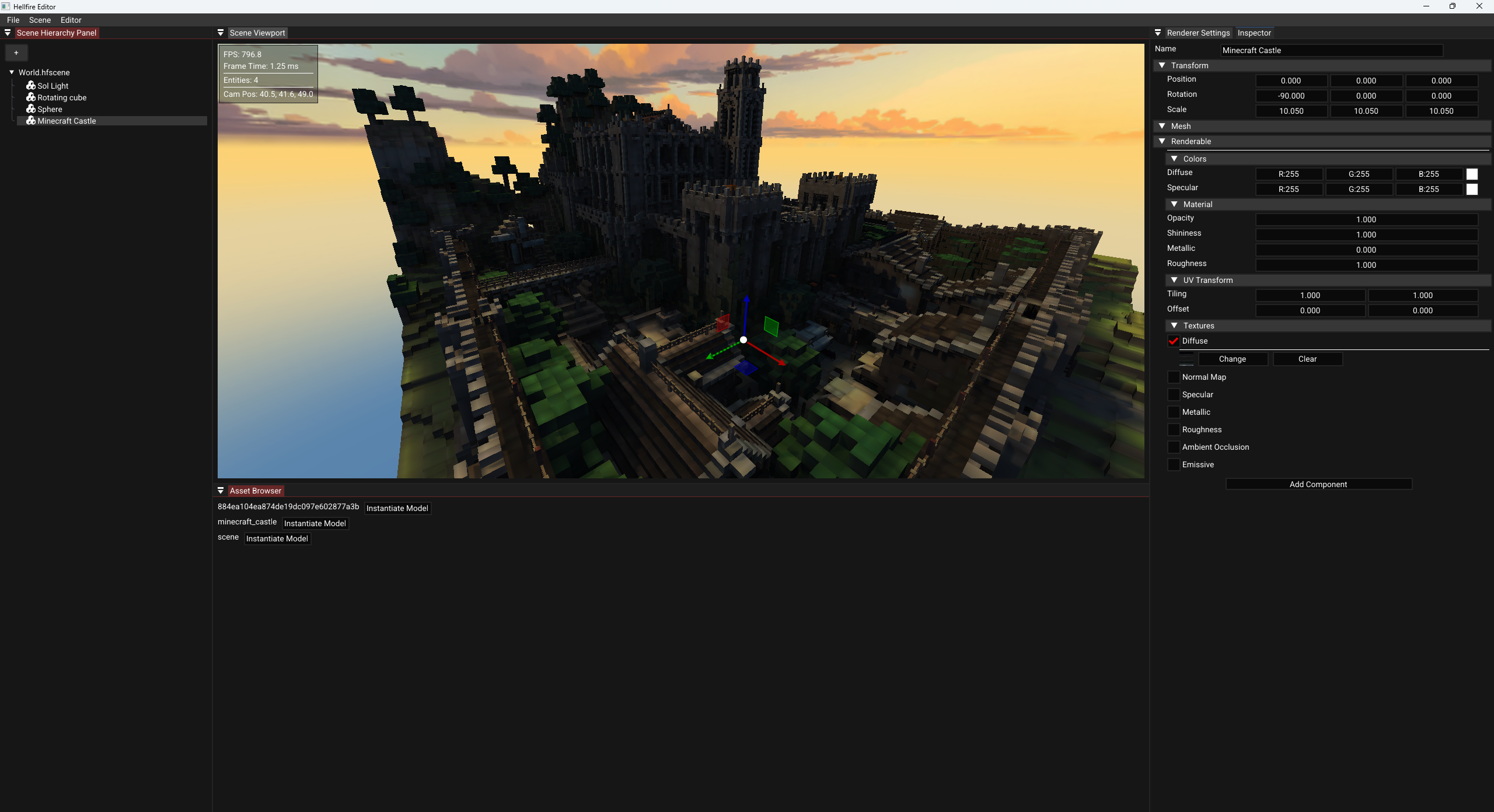Enable the Normal Map texture checkbox
This screenshot has height=812, width=1494.
click(1174, 377)
